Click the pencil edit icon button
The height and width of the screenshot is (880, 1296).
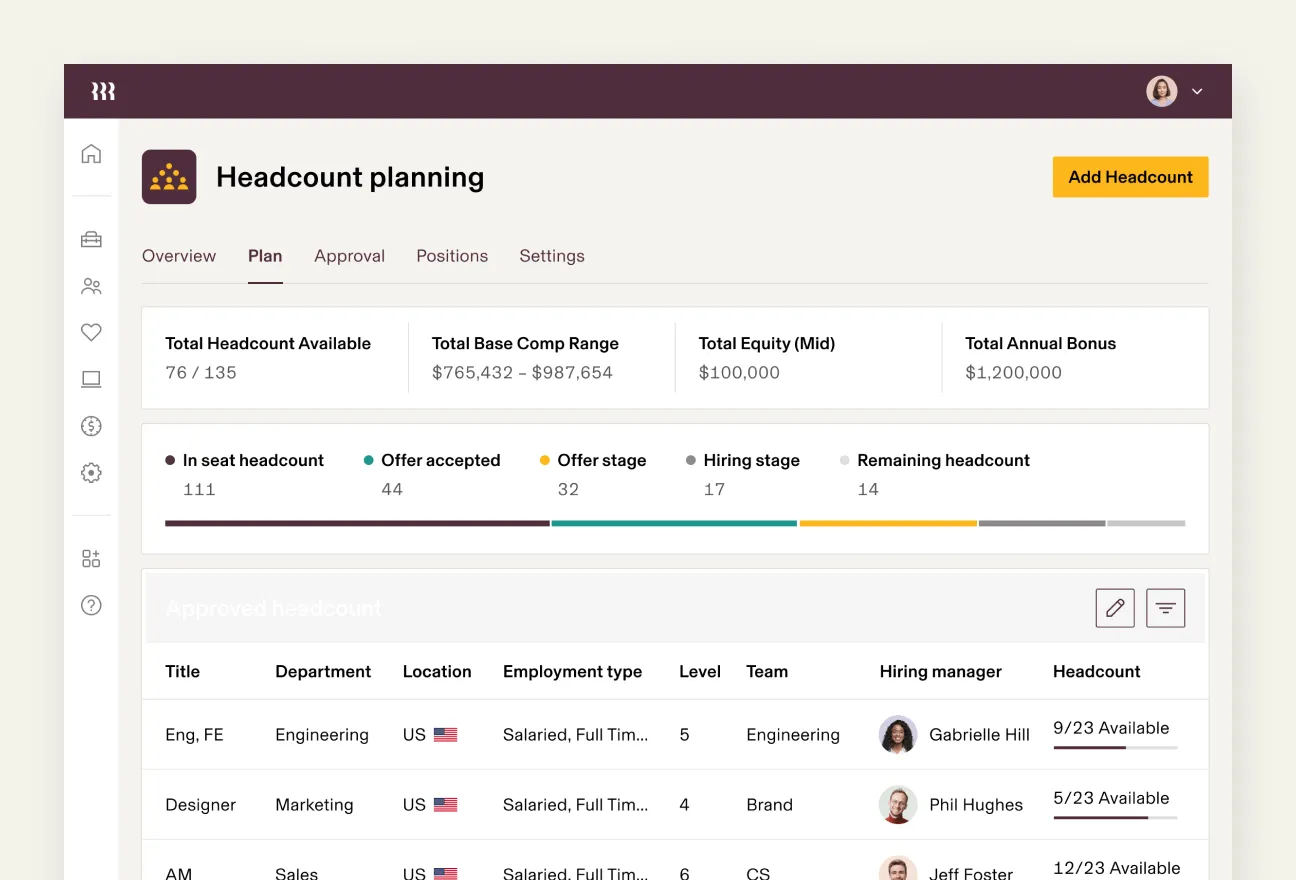click(x=1115, y=608)
